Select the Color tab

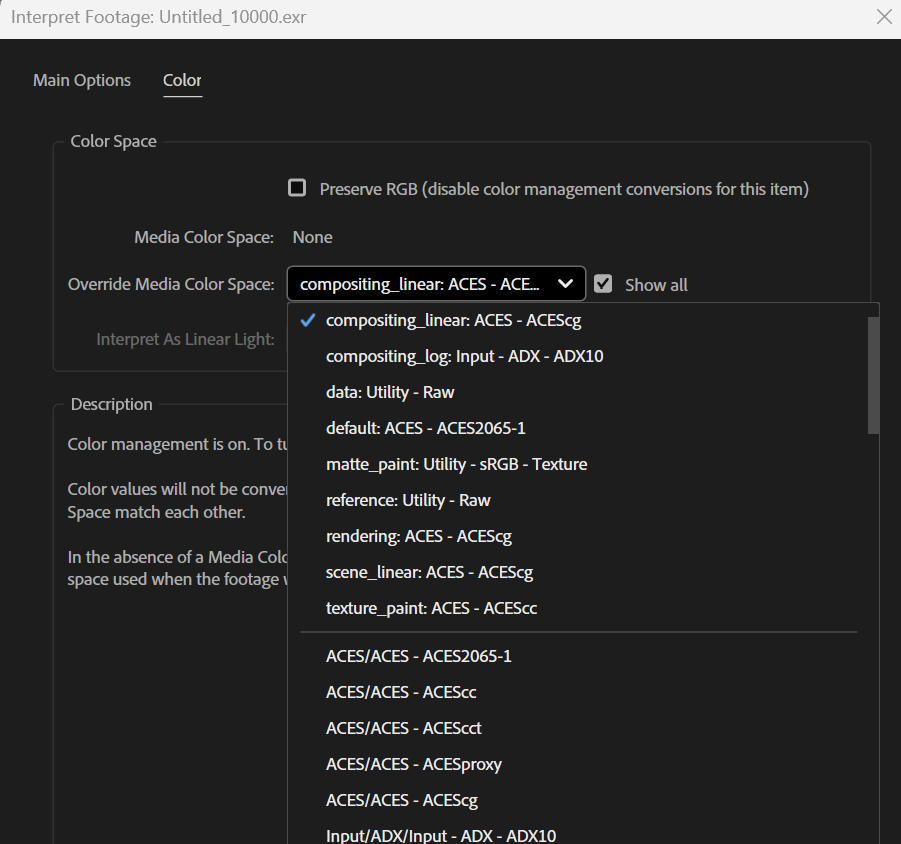(182, 80)
